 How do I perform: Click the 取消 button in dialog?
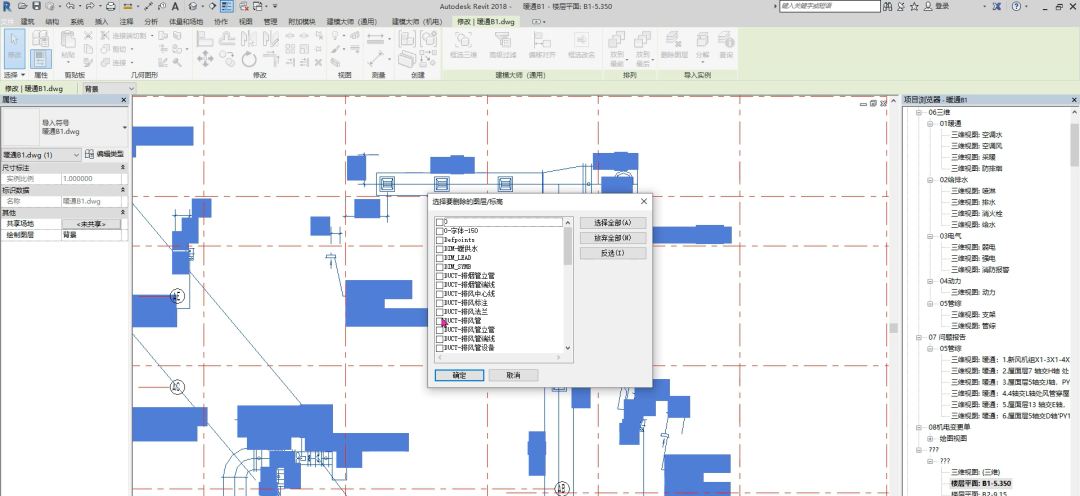513,375
